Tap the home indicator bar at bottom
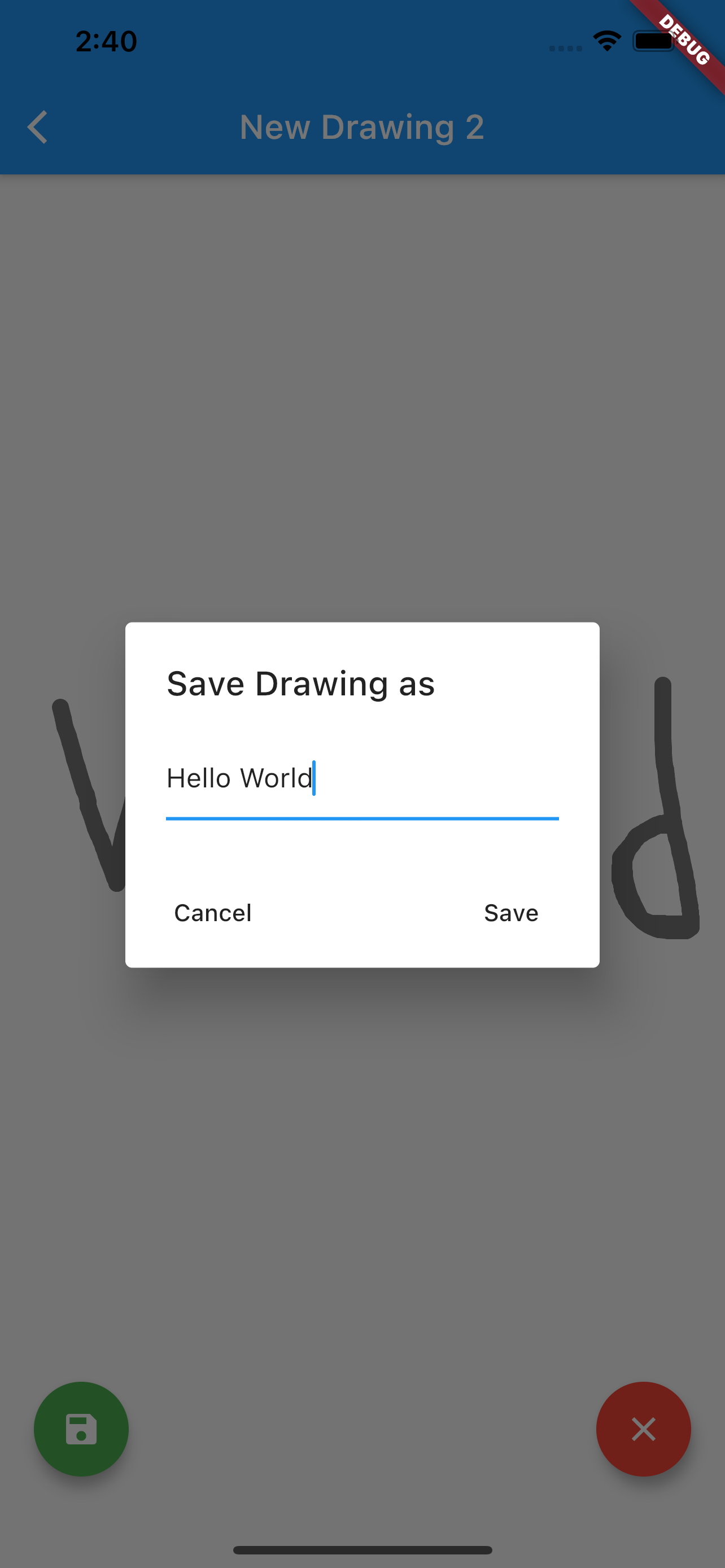 tap(362, 1550)
